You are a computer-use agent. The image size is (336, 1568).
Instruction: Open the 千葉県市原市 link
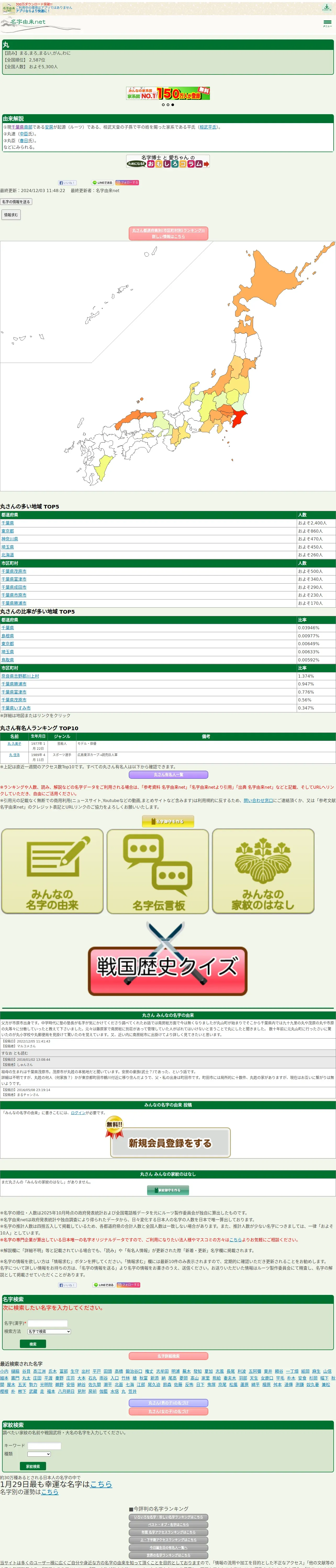14,595
